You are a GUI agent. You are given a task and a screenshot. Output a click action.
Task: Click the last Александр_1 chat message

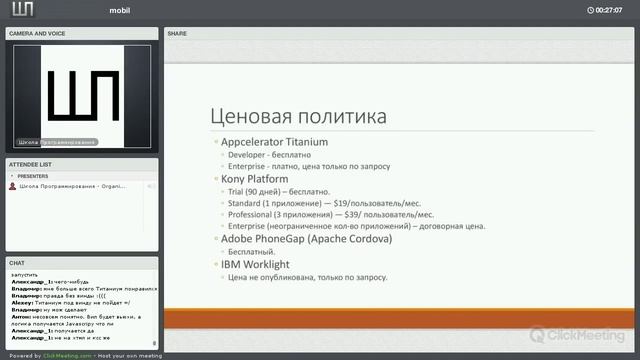tap(60, 338)
